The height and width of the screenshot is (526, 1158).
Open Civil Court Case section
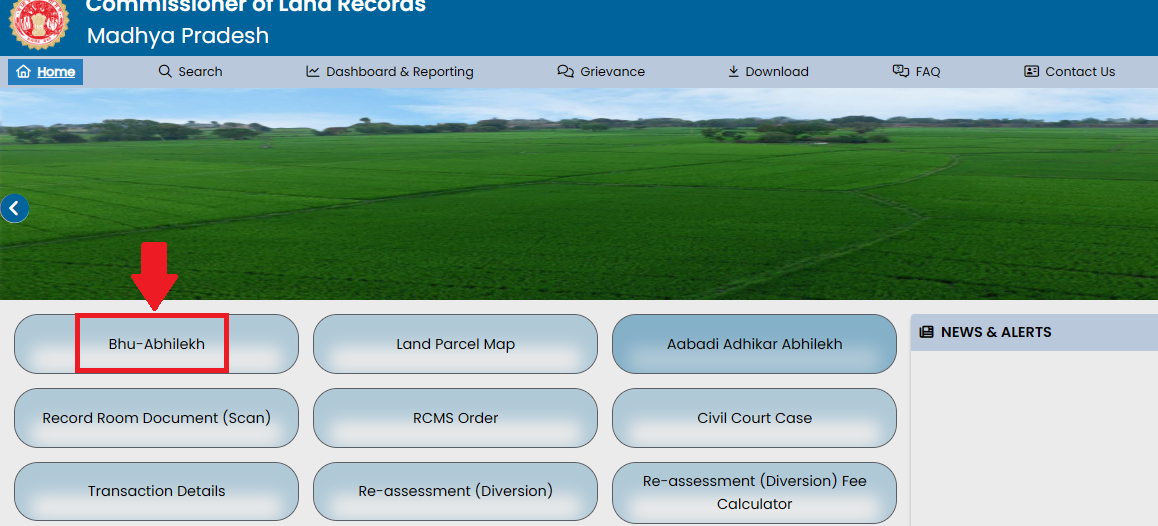click(x=754, y=418)
